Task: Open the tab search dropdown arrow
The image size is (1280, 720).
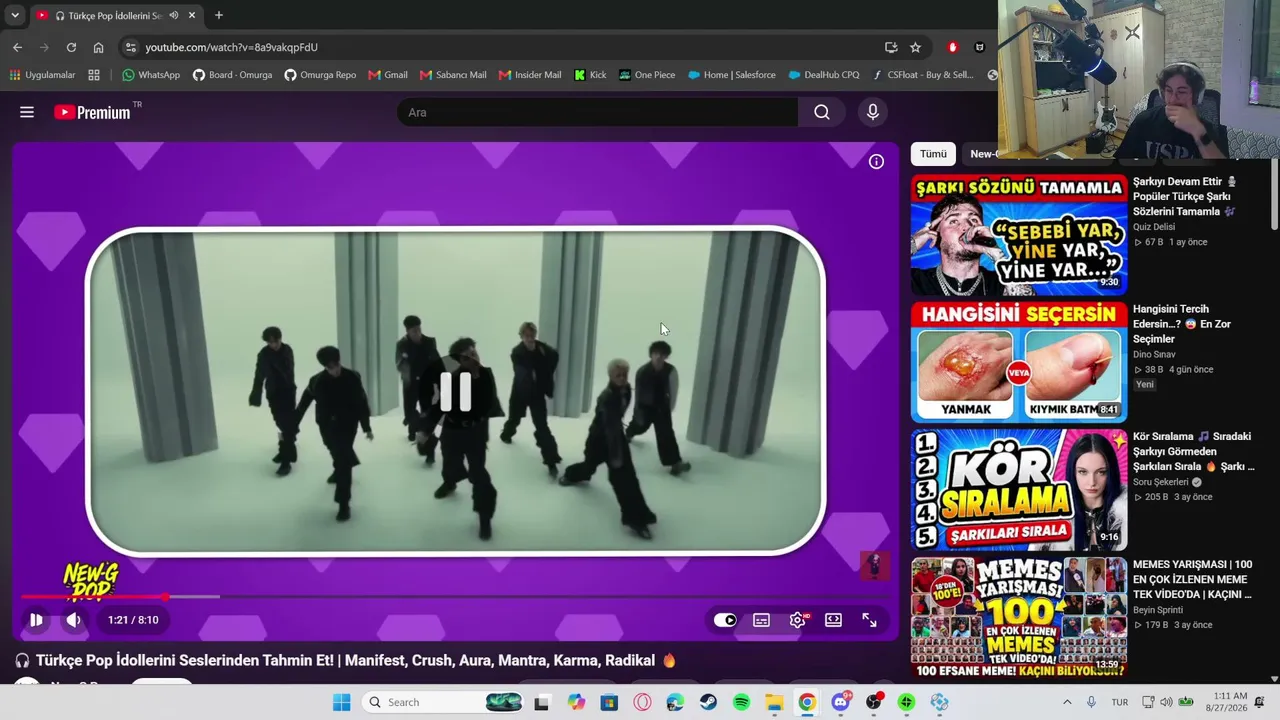Action: 15,15
